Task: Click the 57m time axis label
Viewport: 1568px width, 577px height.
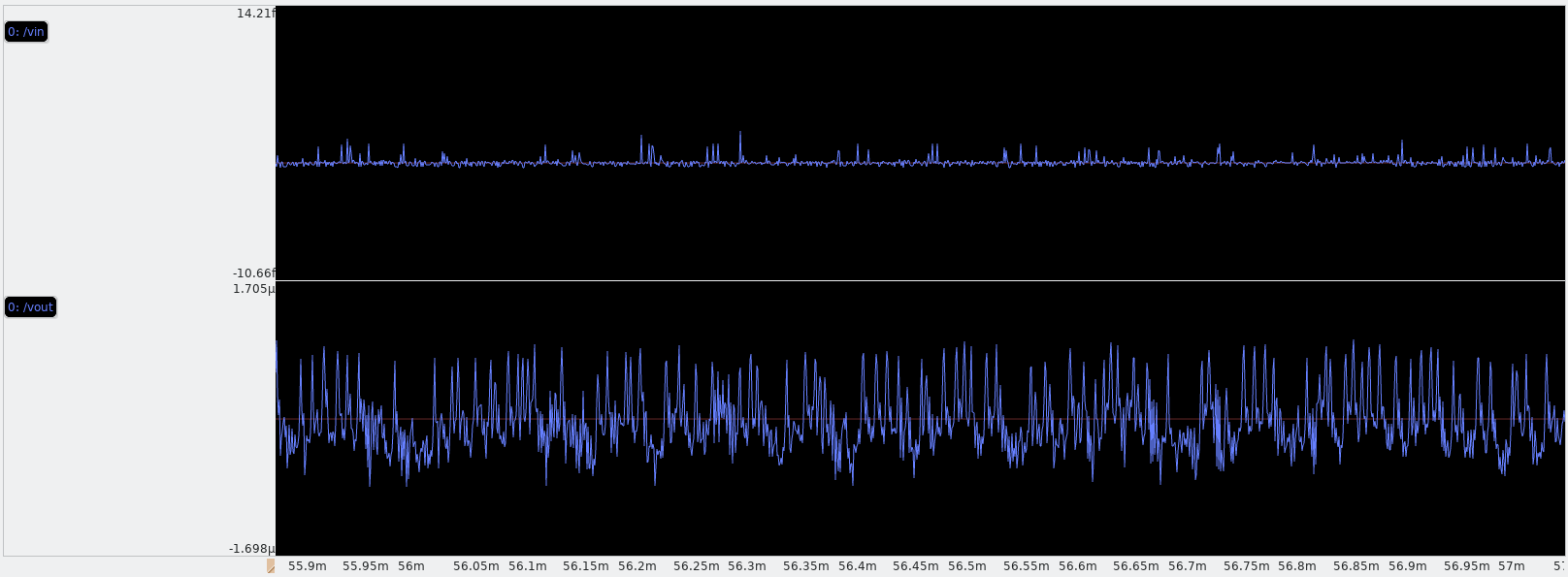Action: coord(1512,566)
